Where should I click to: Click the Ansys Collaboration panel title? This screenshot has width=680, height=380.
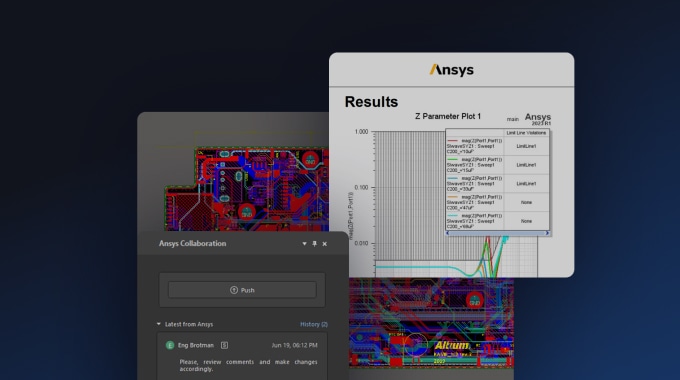(192, 243)
